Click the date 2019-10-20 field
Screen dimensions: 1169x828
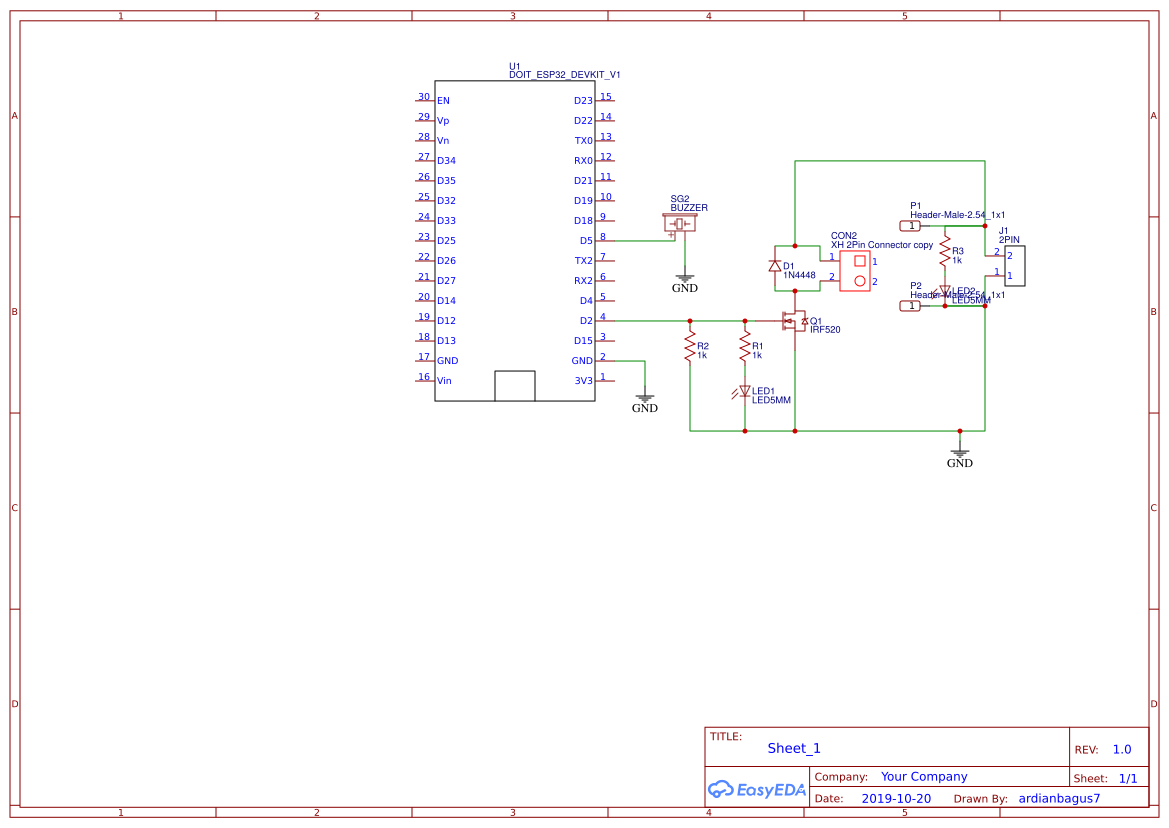896,798
